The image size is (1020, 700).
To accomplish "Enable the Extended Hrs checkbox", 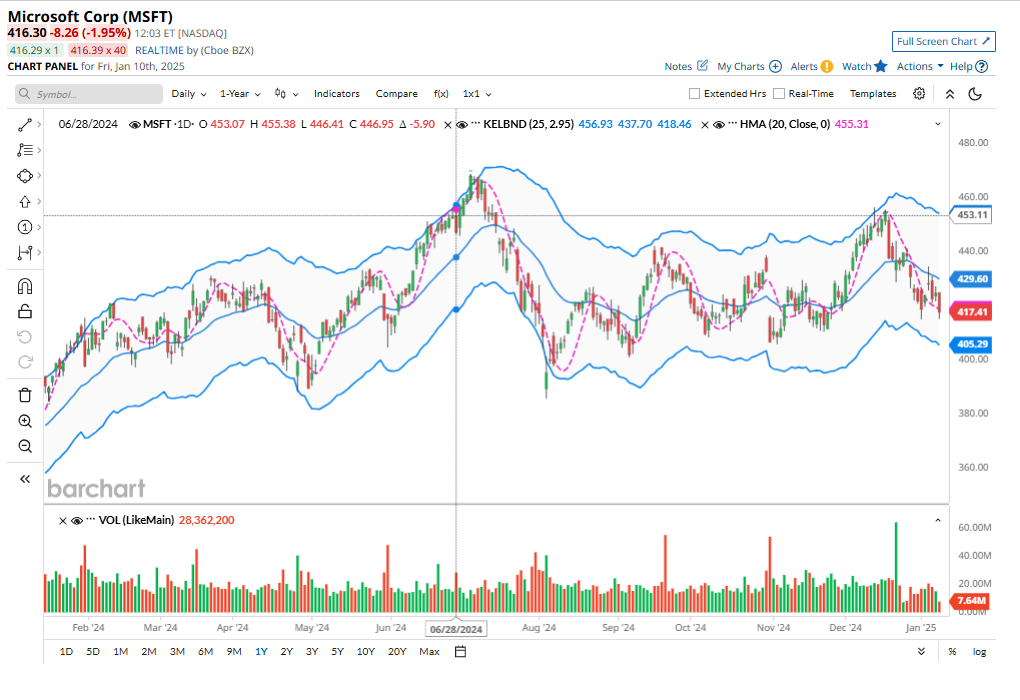I will pos(695,94).
